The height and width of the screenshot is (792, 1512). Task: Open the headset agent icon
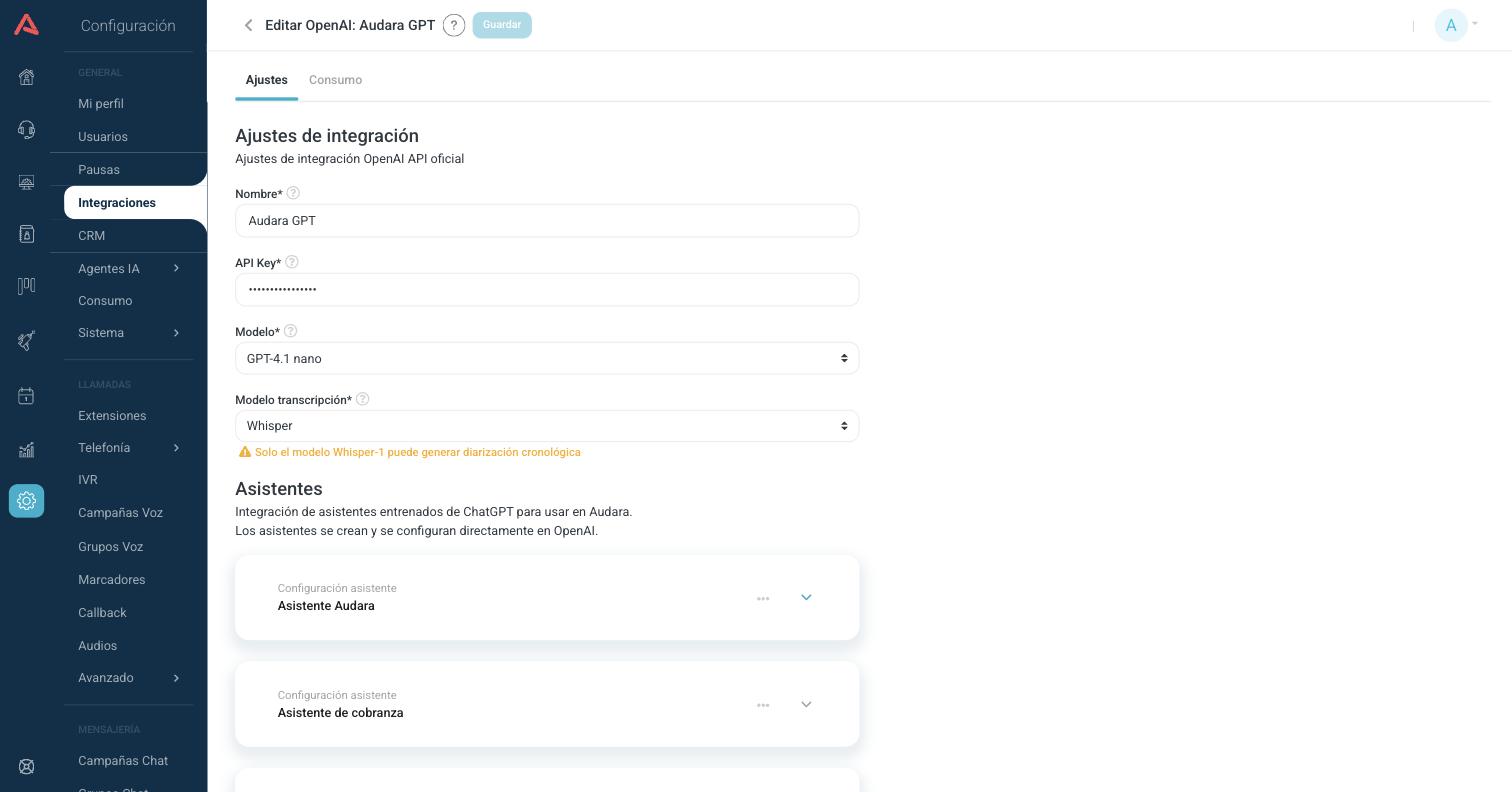27,130
